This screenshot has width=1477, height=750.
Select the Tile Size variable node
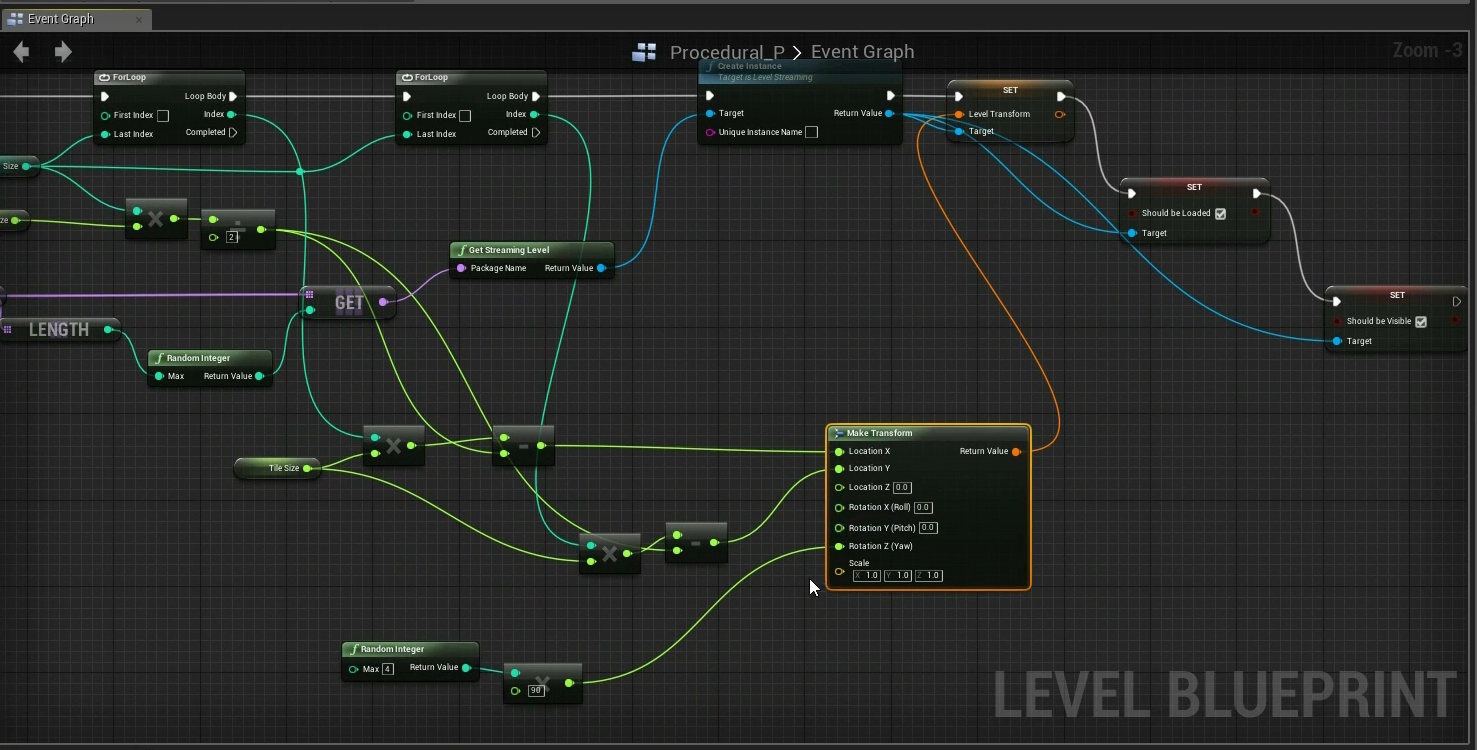click(277, 468)
